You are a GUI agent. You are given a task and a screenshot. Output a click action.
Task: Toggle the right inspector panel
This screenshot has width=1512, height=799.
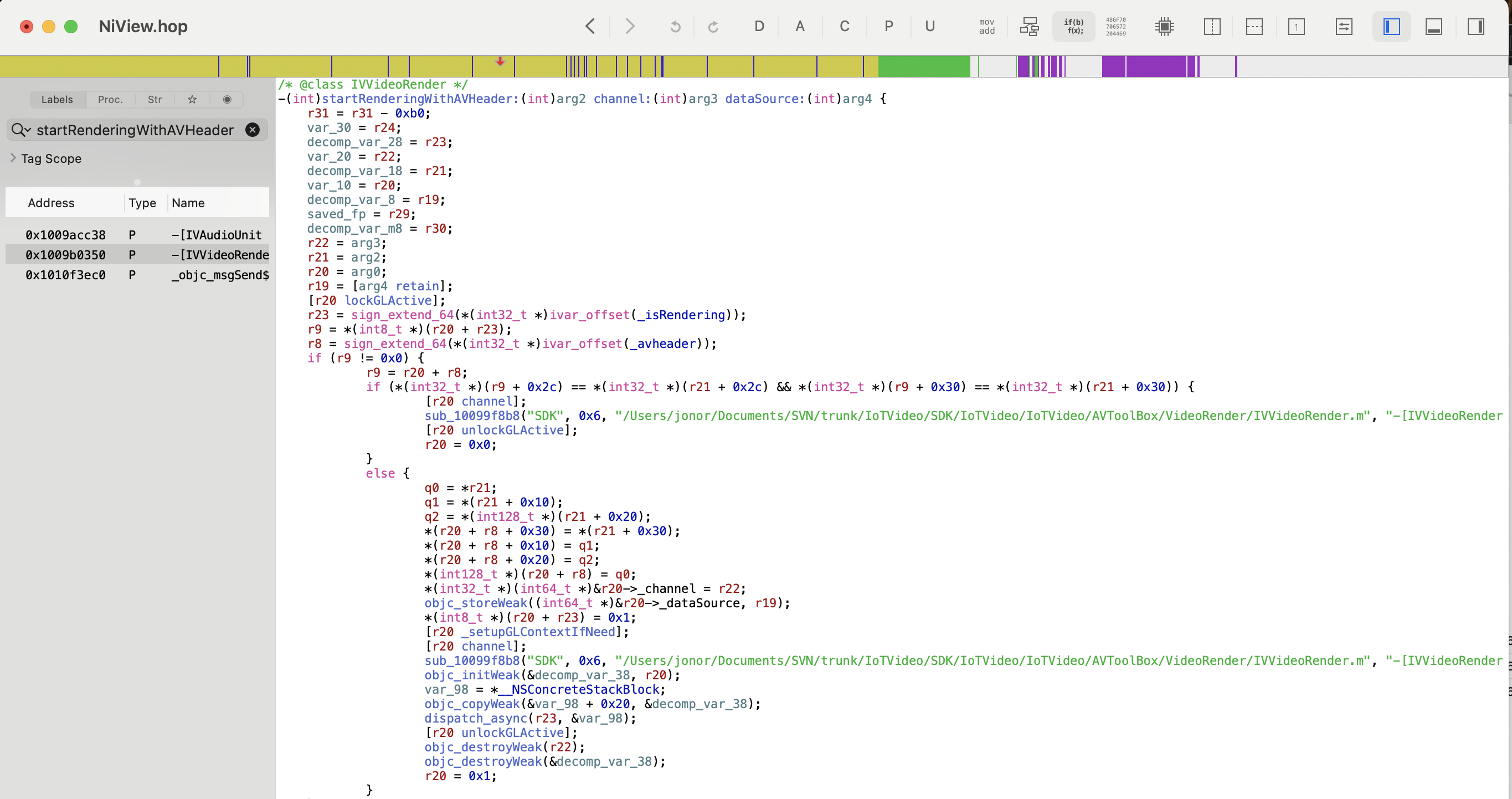tap(1475, 27)
